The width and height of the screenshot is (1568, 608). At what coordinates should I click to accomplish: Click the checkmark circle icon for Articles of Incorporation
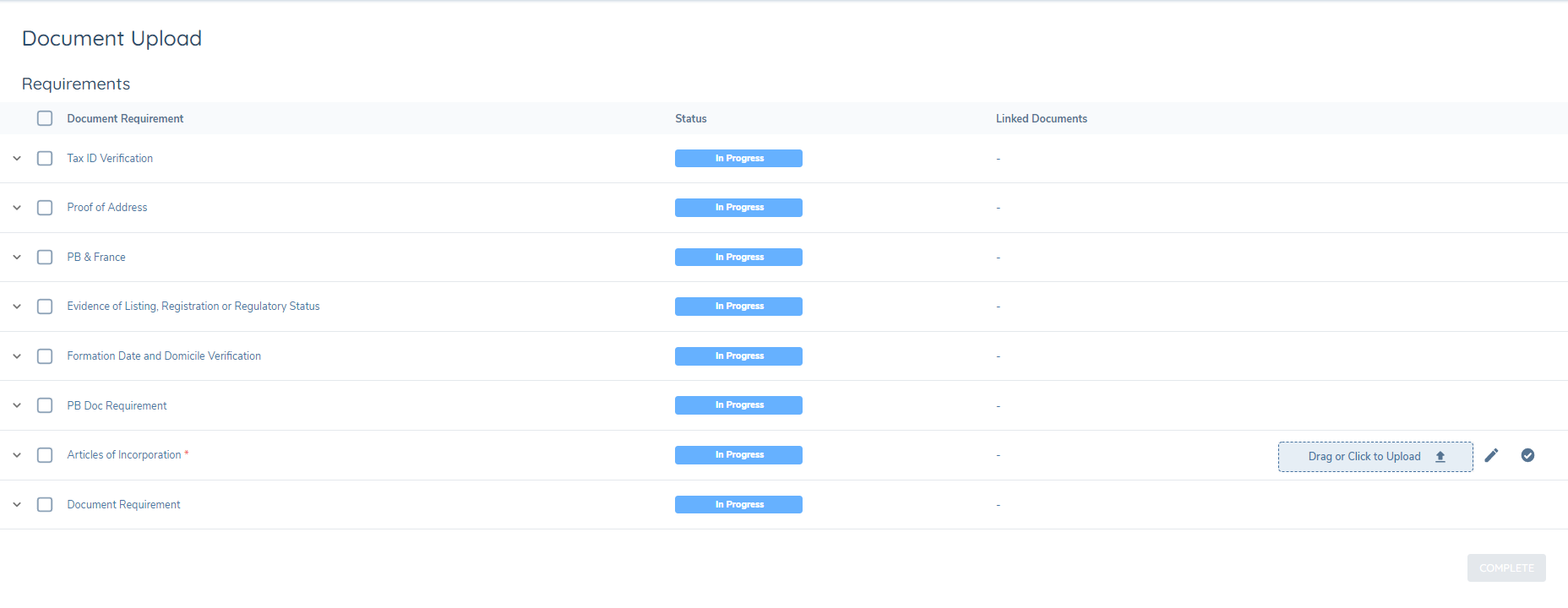1527,455
